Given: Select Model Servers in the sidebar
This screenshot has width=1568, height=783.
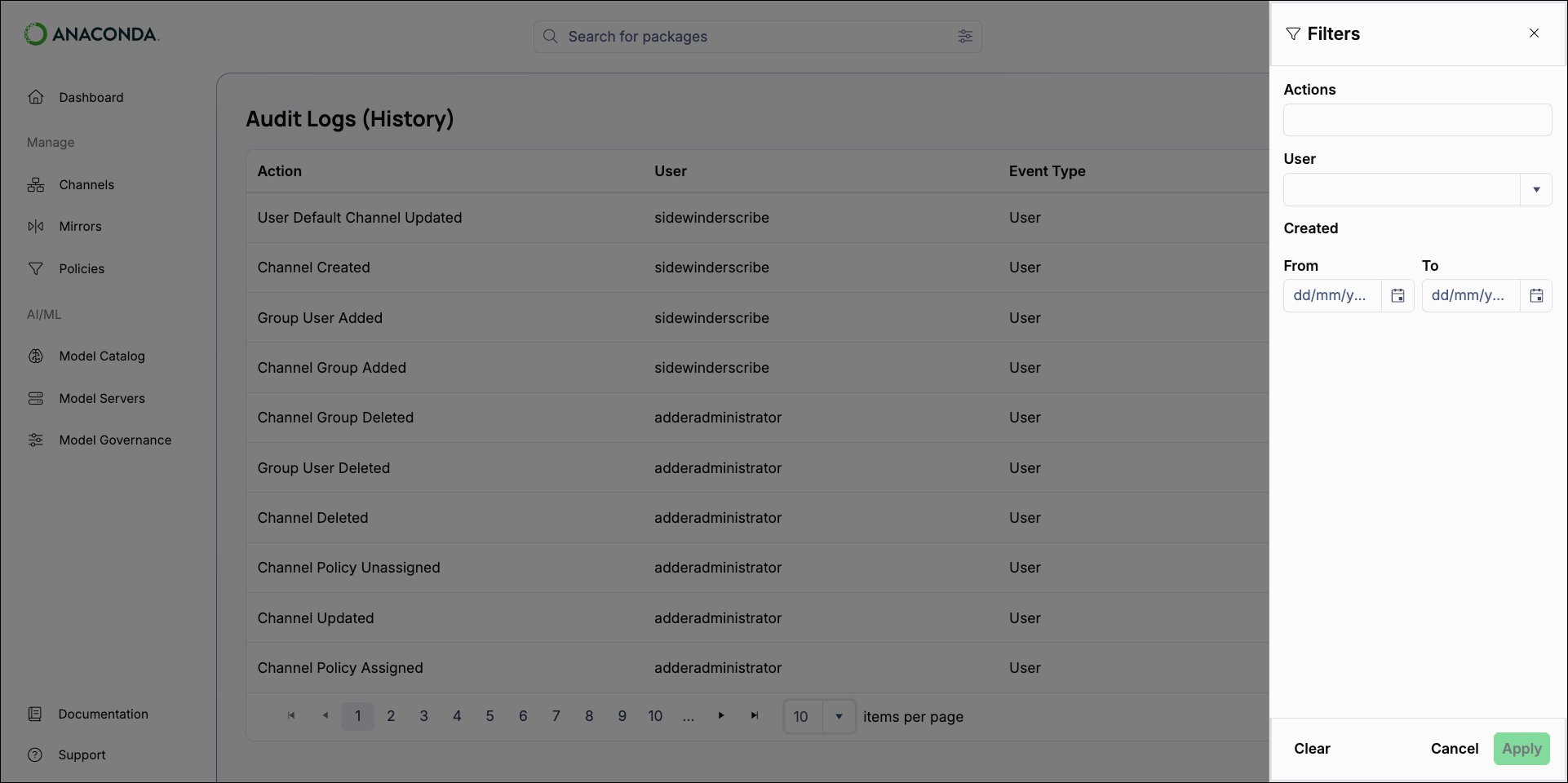Looking at the screenshot, I should click(x=100, y=398).
